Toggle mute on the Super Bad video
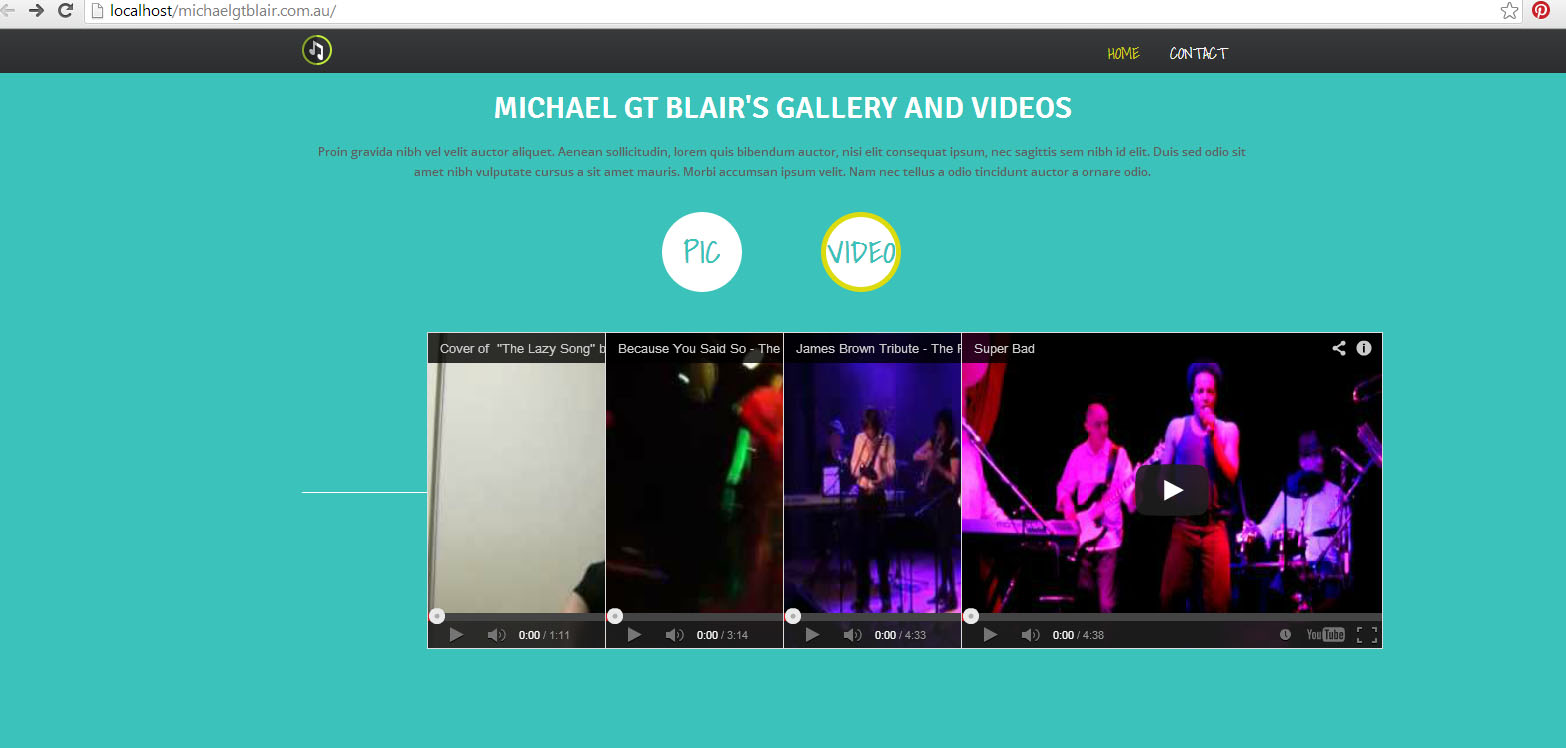1566x748 pixels. 1030,635
